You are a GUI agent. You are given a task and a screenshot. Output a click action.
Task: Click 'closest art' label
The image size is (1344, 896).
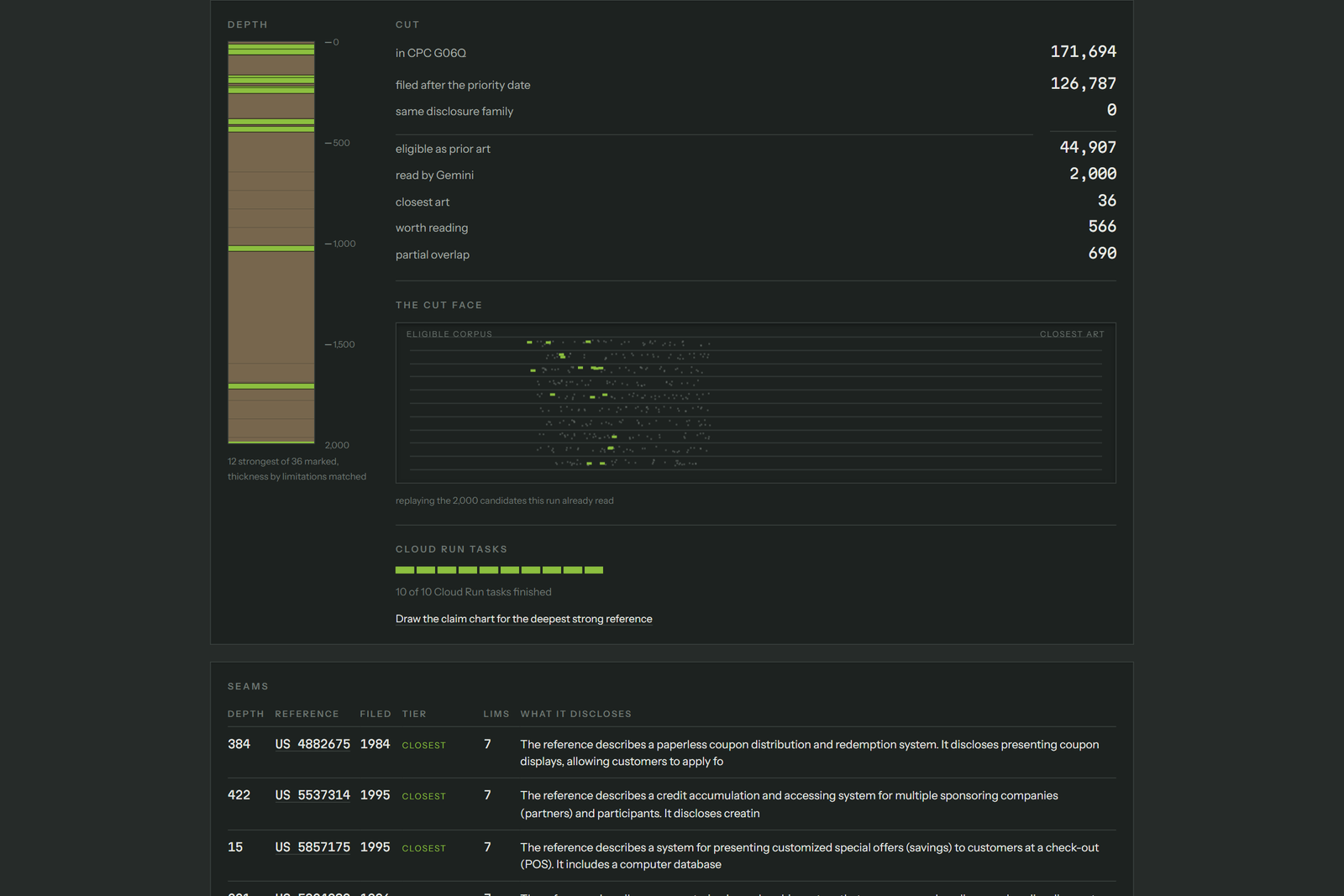coord(423,202)
